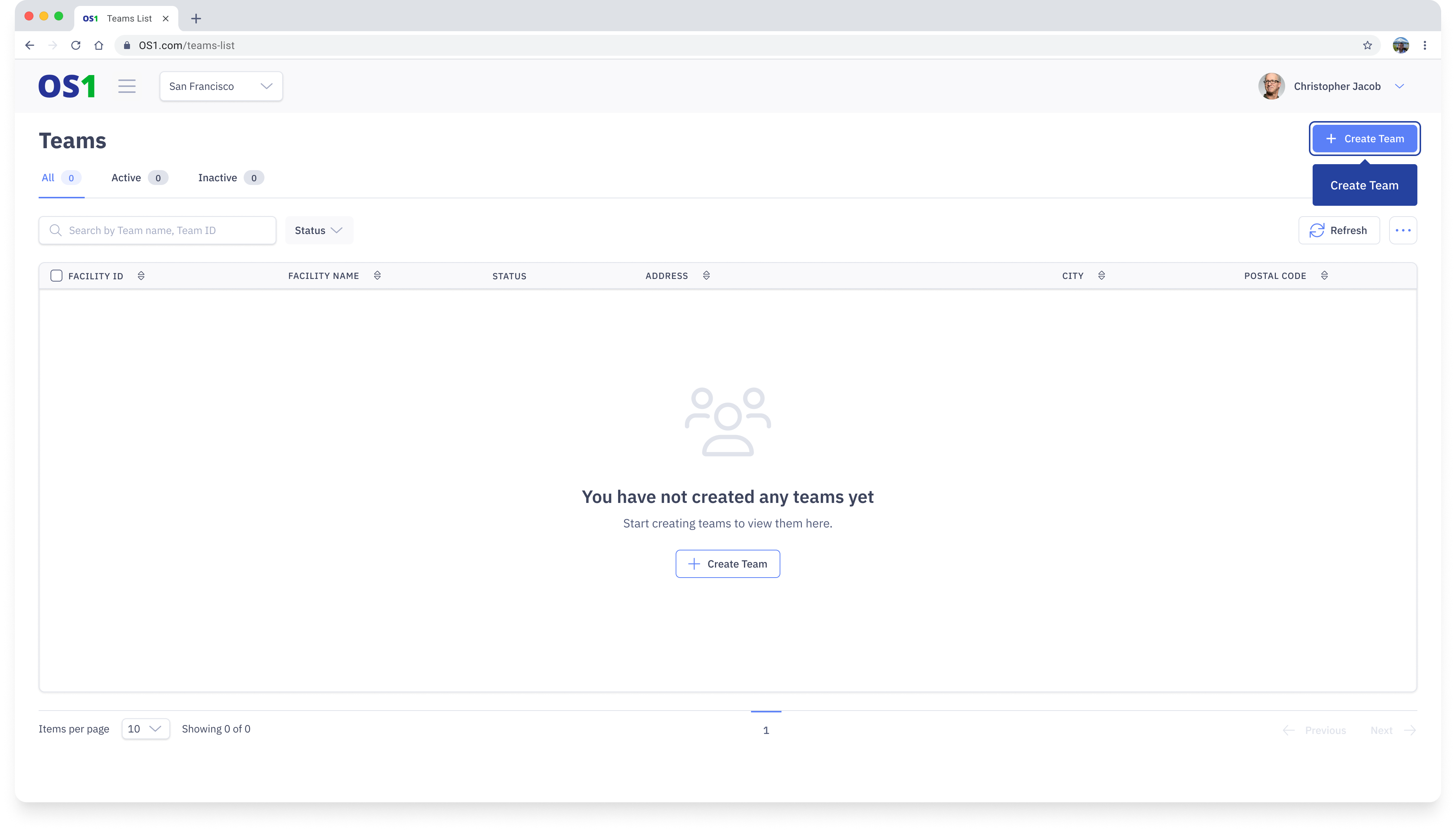
Task: Change items per page dropdown
Action: (145, 729)
